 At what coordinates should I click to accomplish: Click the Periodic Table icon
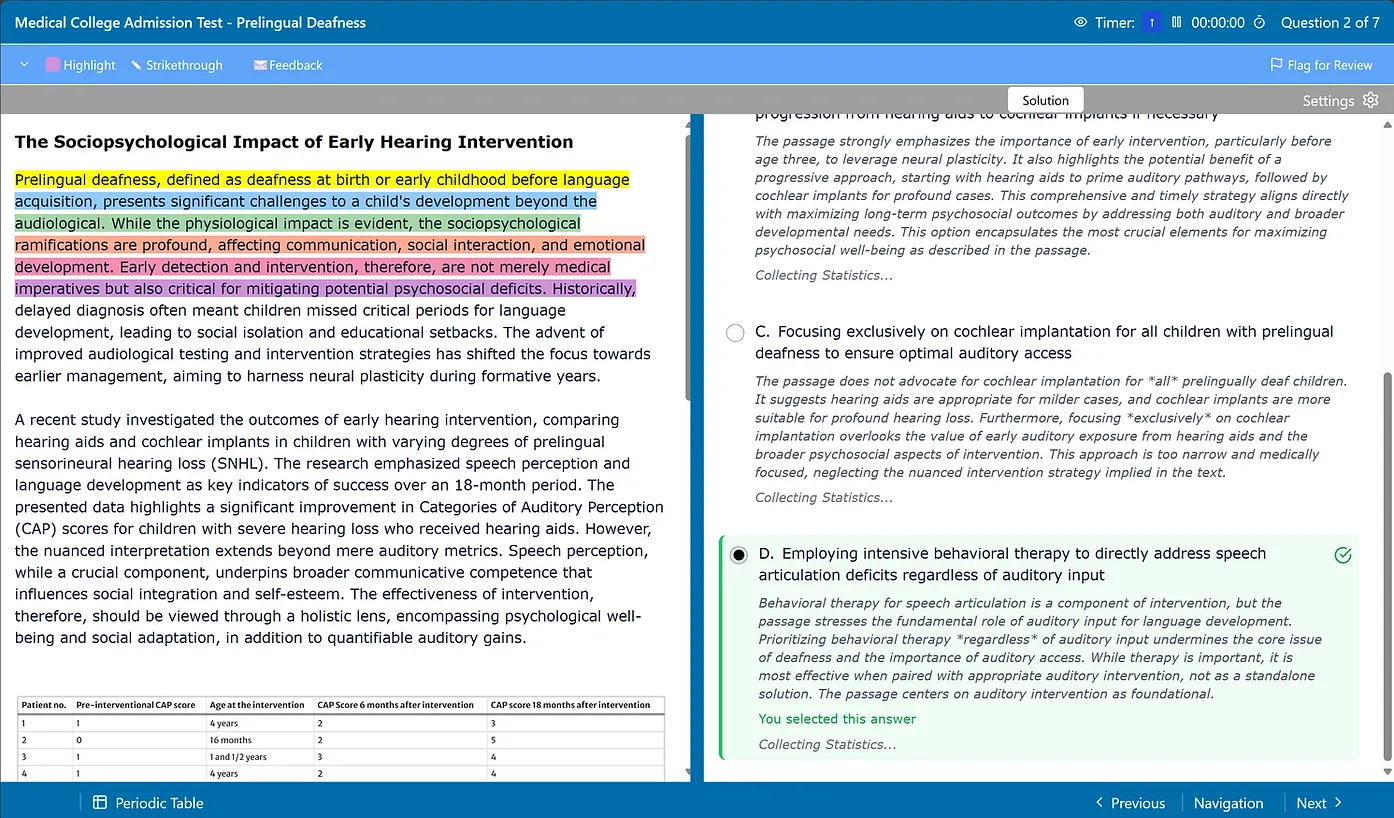pos(100,802)
